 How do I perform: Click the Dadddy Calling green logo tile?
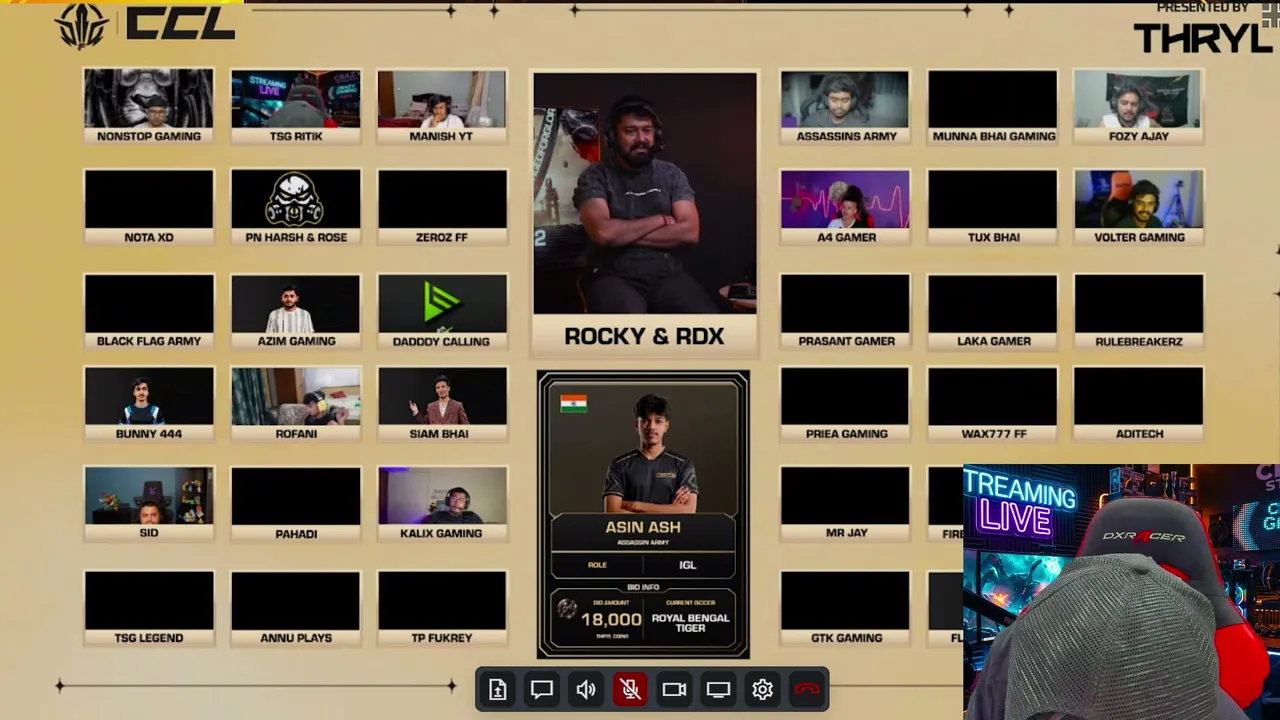(x=442, y=311)
